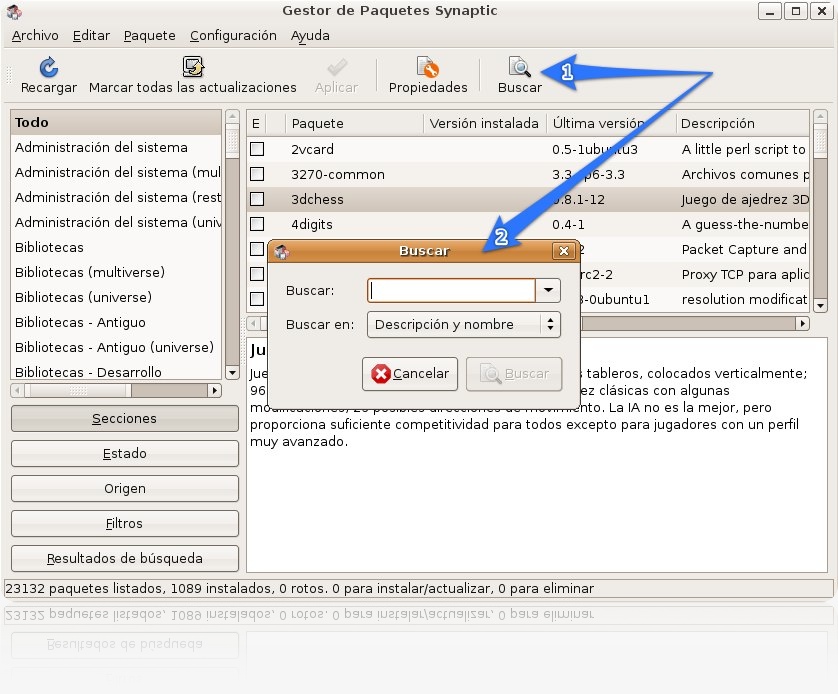The height and width of the screenshot is (694, 838).
Task: Click the icon in Buscar dialog title bar
Action: click(282, 251)
